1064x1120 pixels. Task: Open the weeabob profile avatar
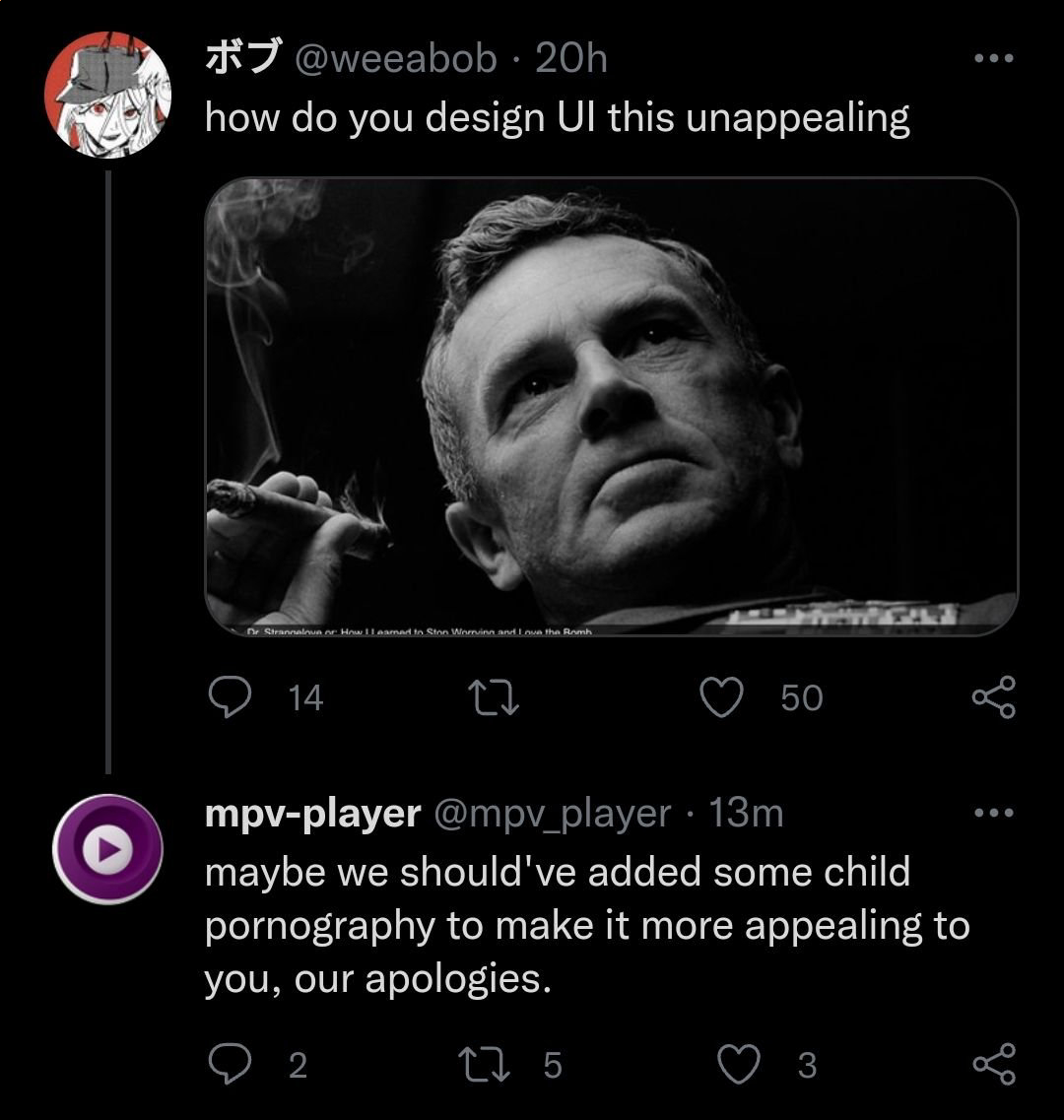click(107, 96)
